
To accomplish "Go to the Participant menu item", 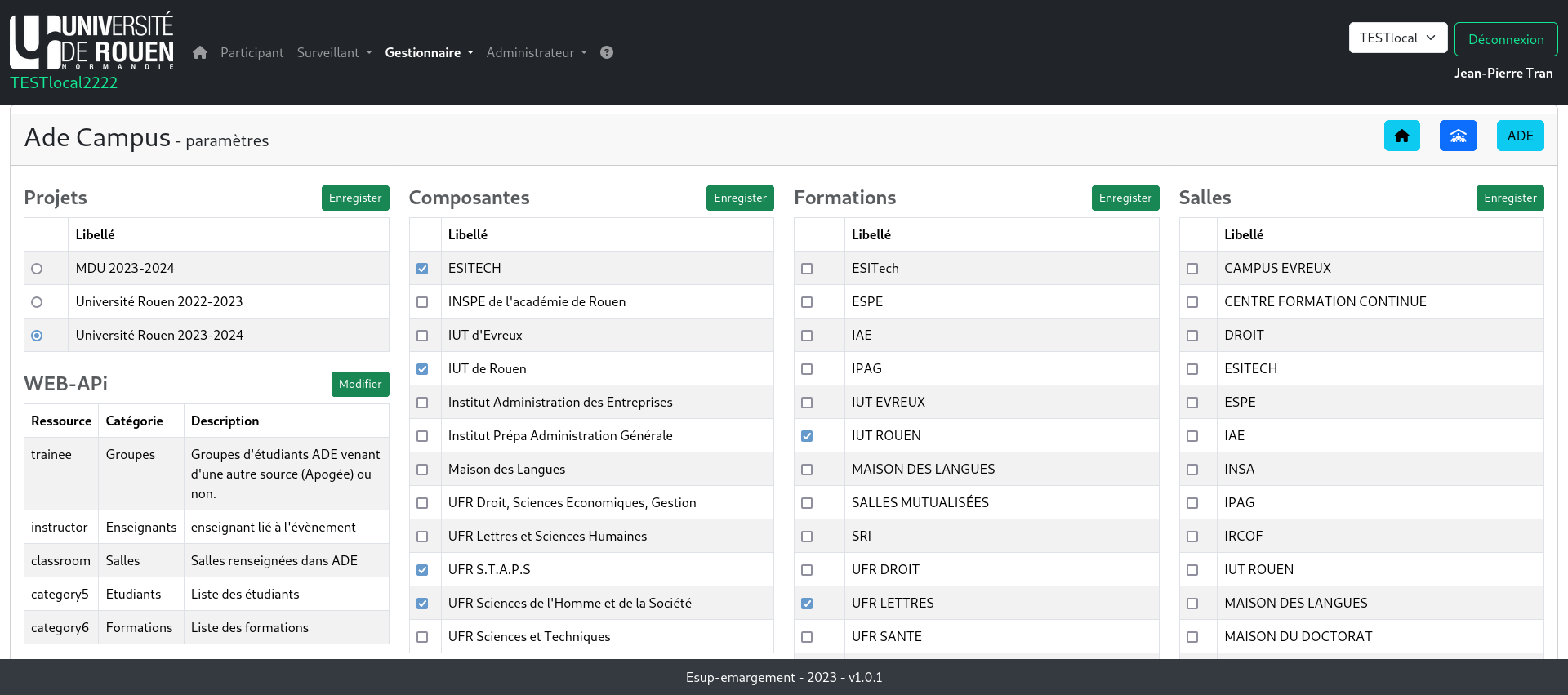I will (x=252, y=52).
